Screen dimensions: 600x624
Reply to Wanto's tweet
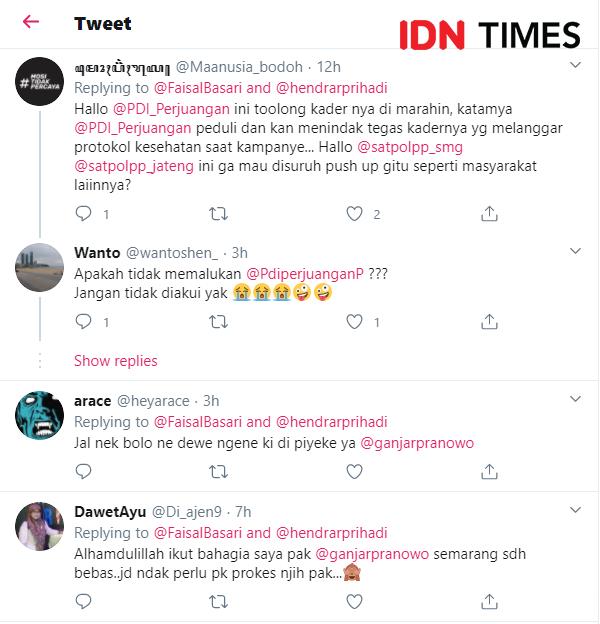pyautogui.click(x=83, y=322)
